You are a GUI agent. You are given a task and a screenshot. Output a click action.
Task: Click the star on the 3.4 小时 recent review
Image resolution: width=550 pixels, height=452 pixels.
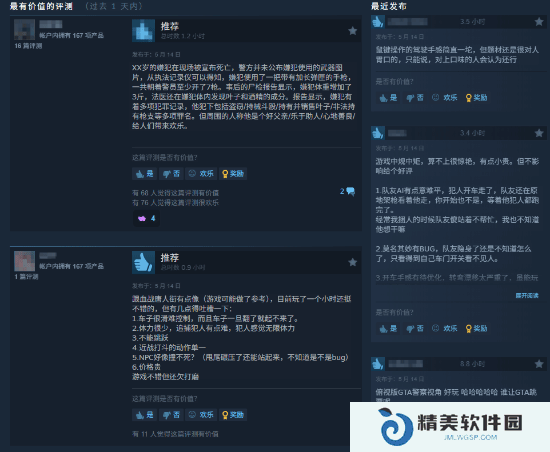(539, 133)
